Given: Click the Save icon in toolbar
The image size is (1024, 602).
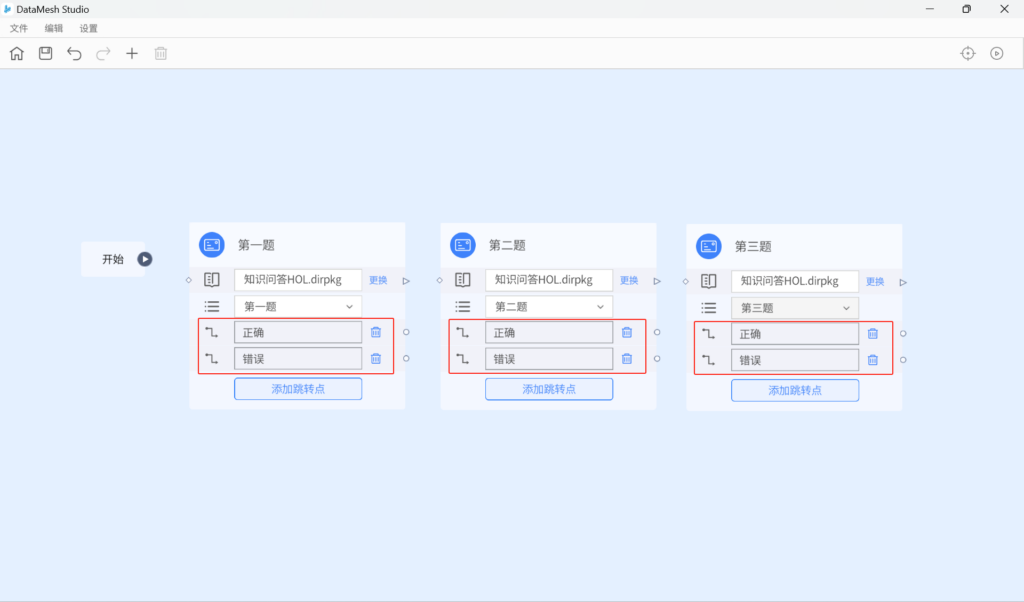Looking at the screenshot, I should pos(46,54).
